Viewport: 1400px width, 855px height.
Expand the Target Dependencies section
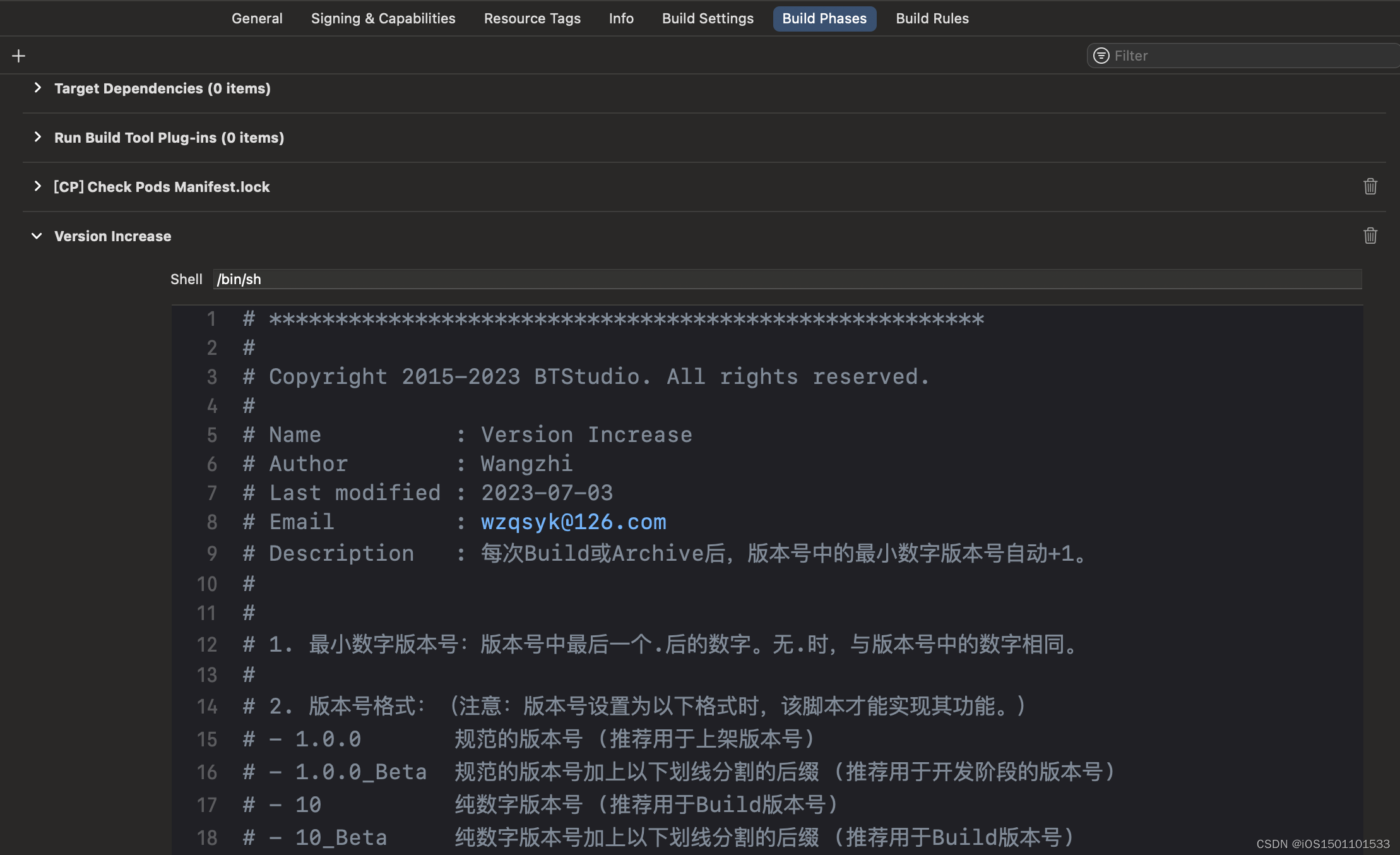coord(38,88)
